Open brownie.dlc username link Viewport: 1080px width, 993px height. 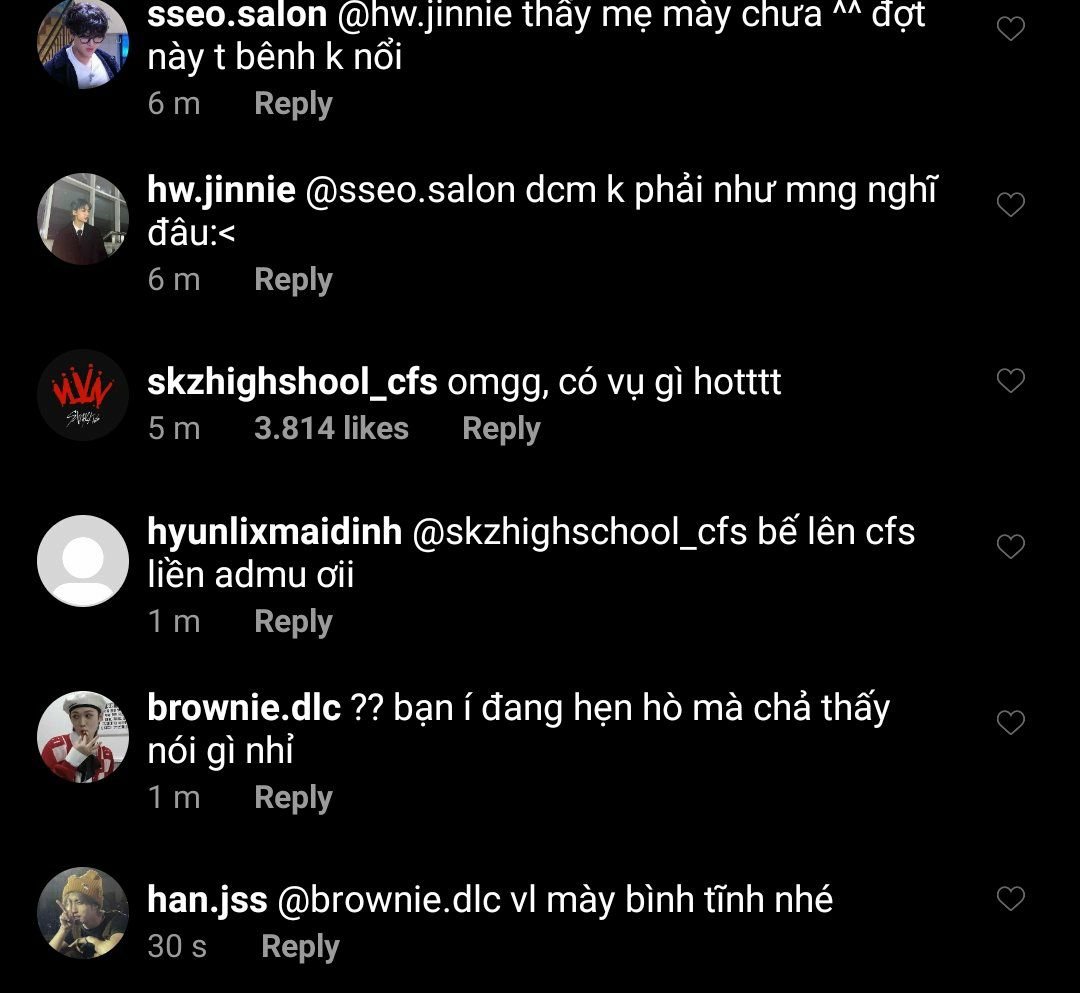[x=244, y=708]
